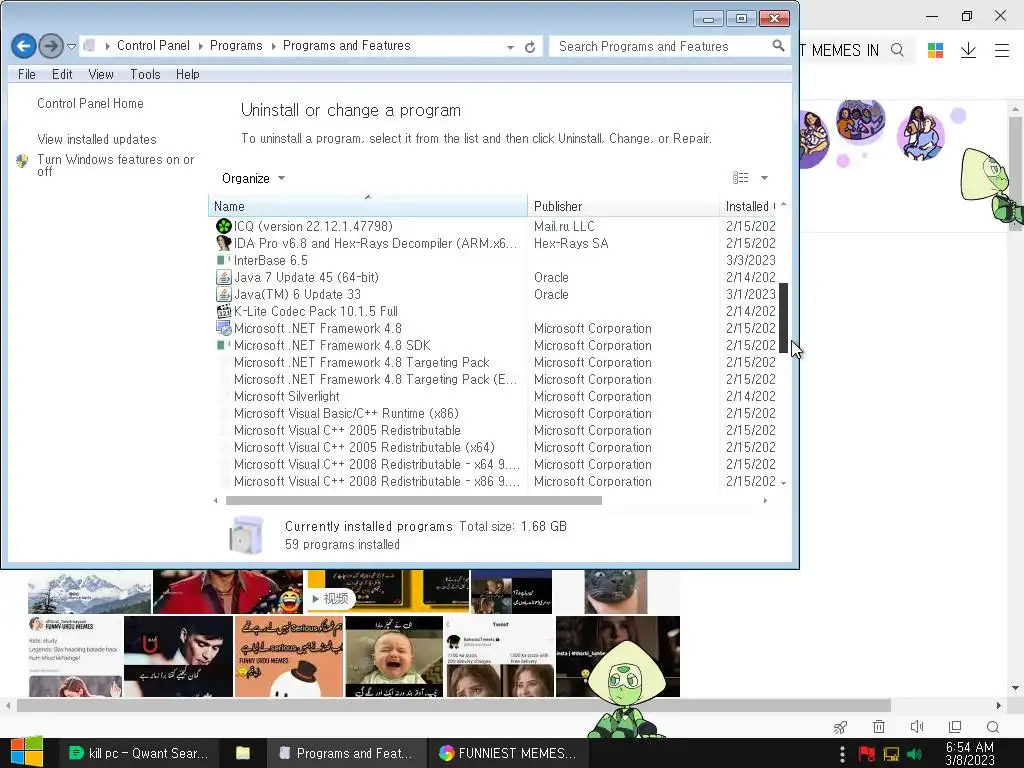
Task: Click the horizontal scrollbar of program list
Action: click(x=413, y=501)
